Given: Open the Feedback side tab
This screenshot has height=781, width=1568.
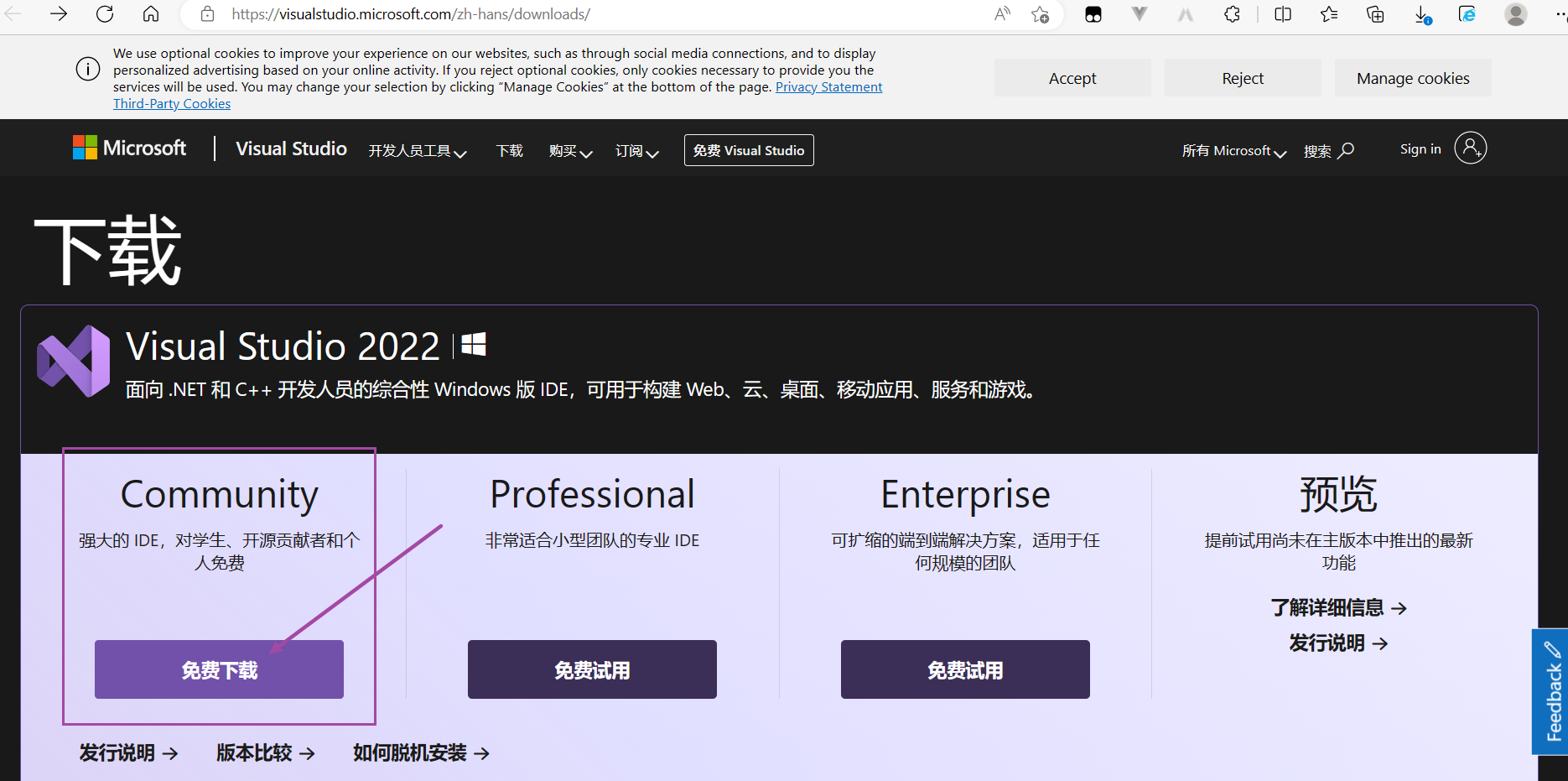Looking at the screenshot, I should [1550, 692].
